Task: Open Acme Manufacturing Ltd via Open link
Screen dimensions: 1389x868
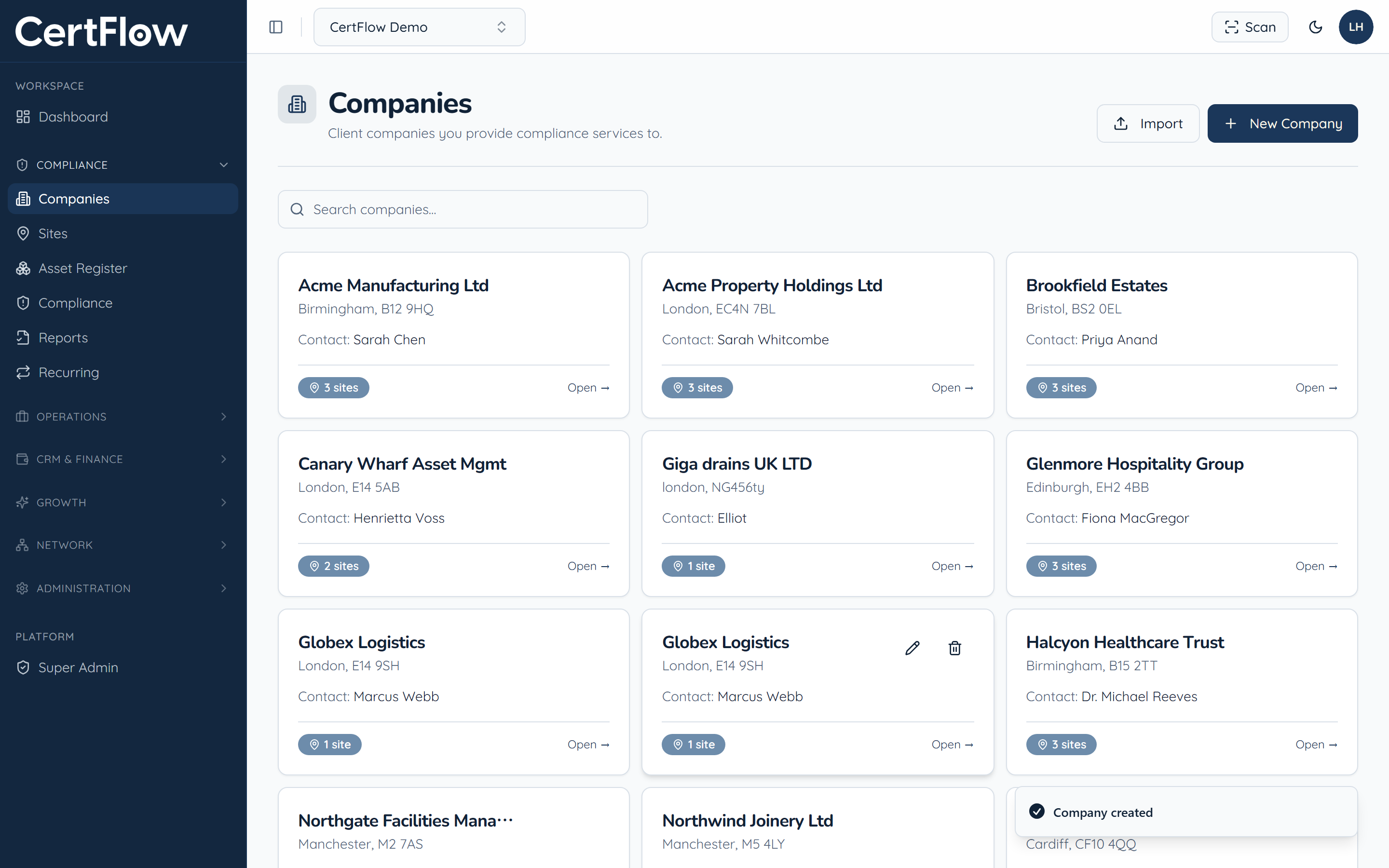Action: point(588,388)
